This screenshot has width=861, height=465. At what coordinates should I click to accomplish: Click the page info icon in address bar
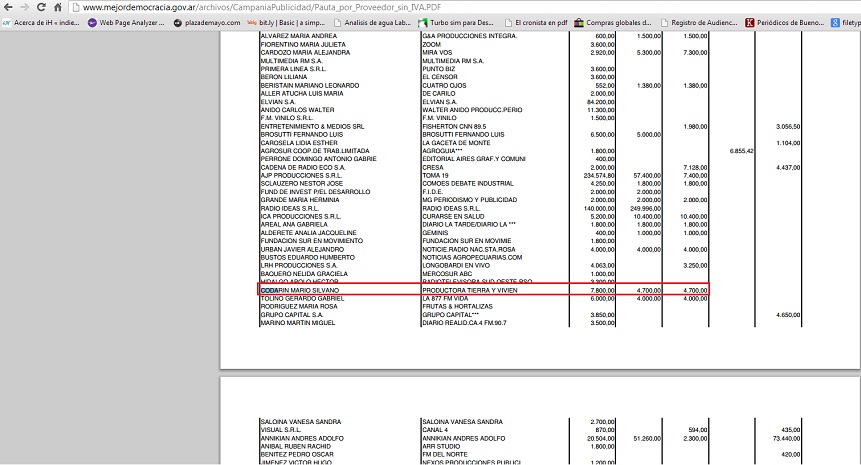(76, 8)
